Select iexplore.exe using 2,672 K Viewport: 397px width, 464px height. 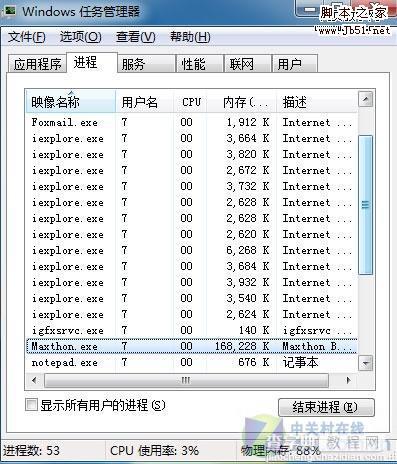click(192, 170)
